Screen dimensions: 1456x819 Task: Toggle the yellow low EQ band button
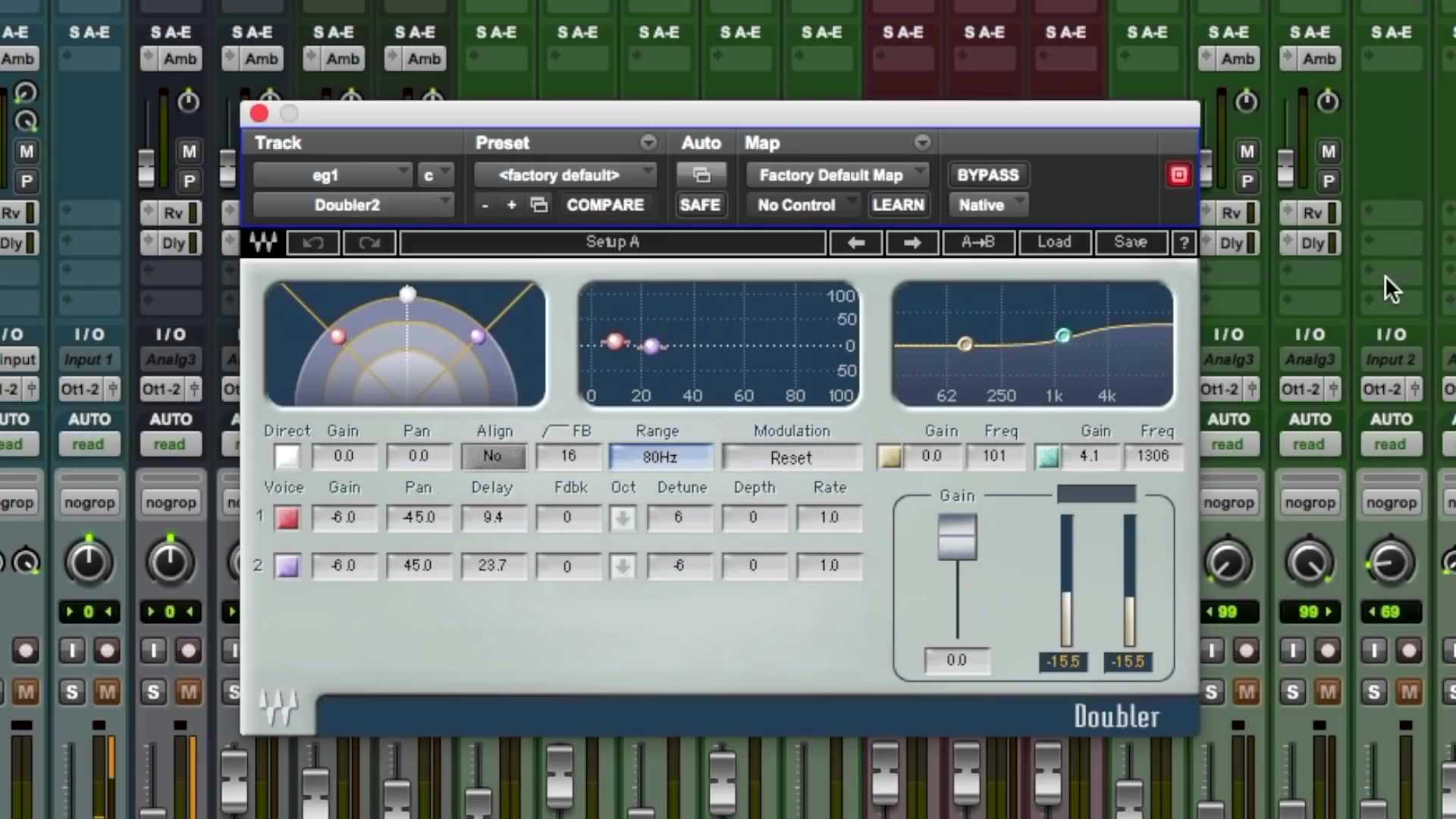(890, 457)
